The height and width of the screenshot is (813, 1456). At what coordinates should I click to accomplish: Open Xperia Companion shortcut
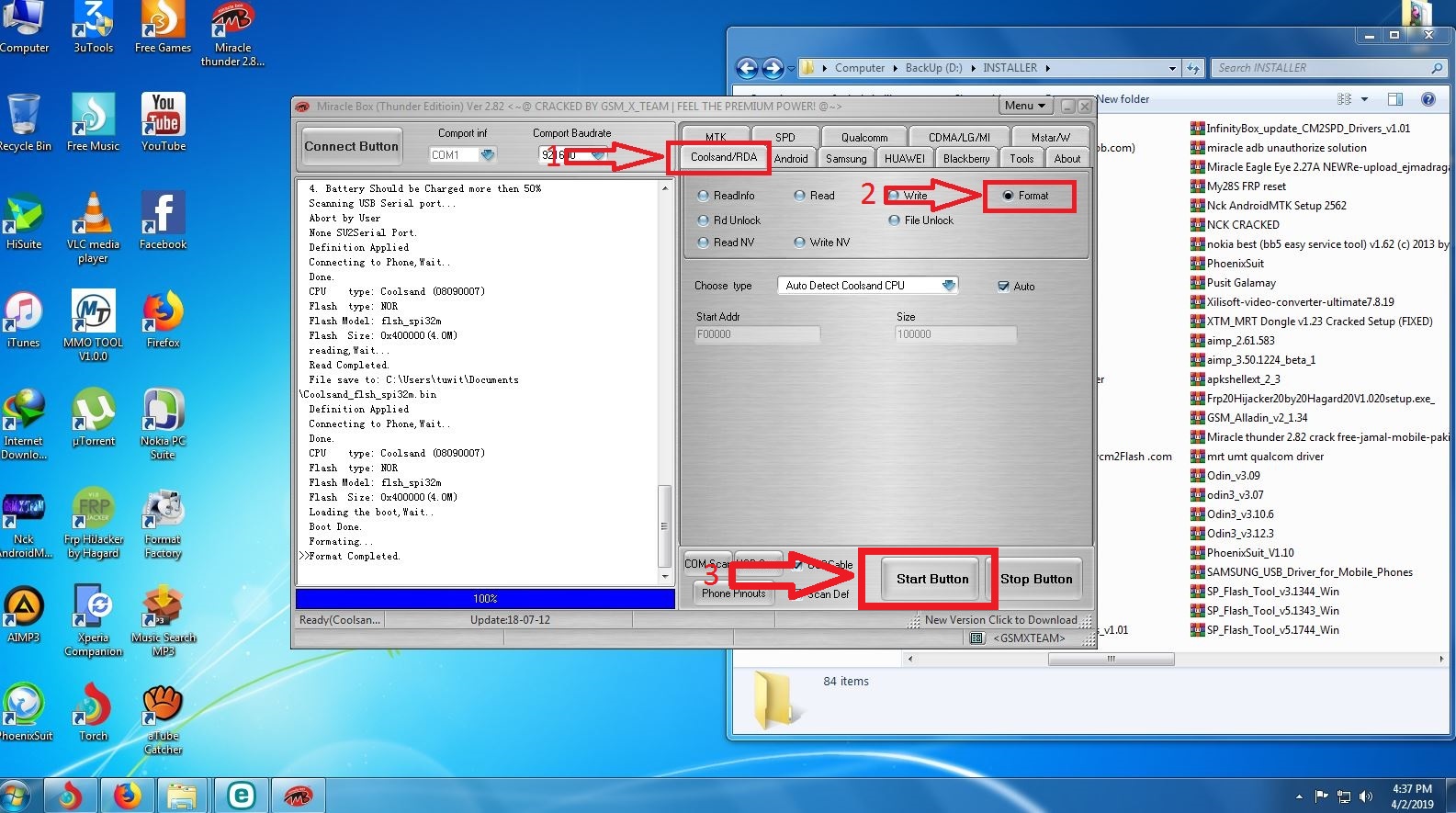[x=93, y=621]
